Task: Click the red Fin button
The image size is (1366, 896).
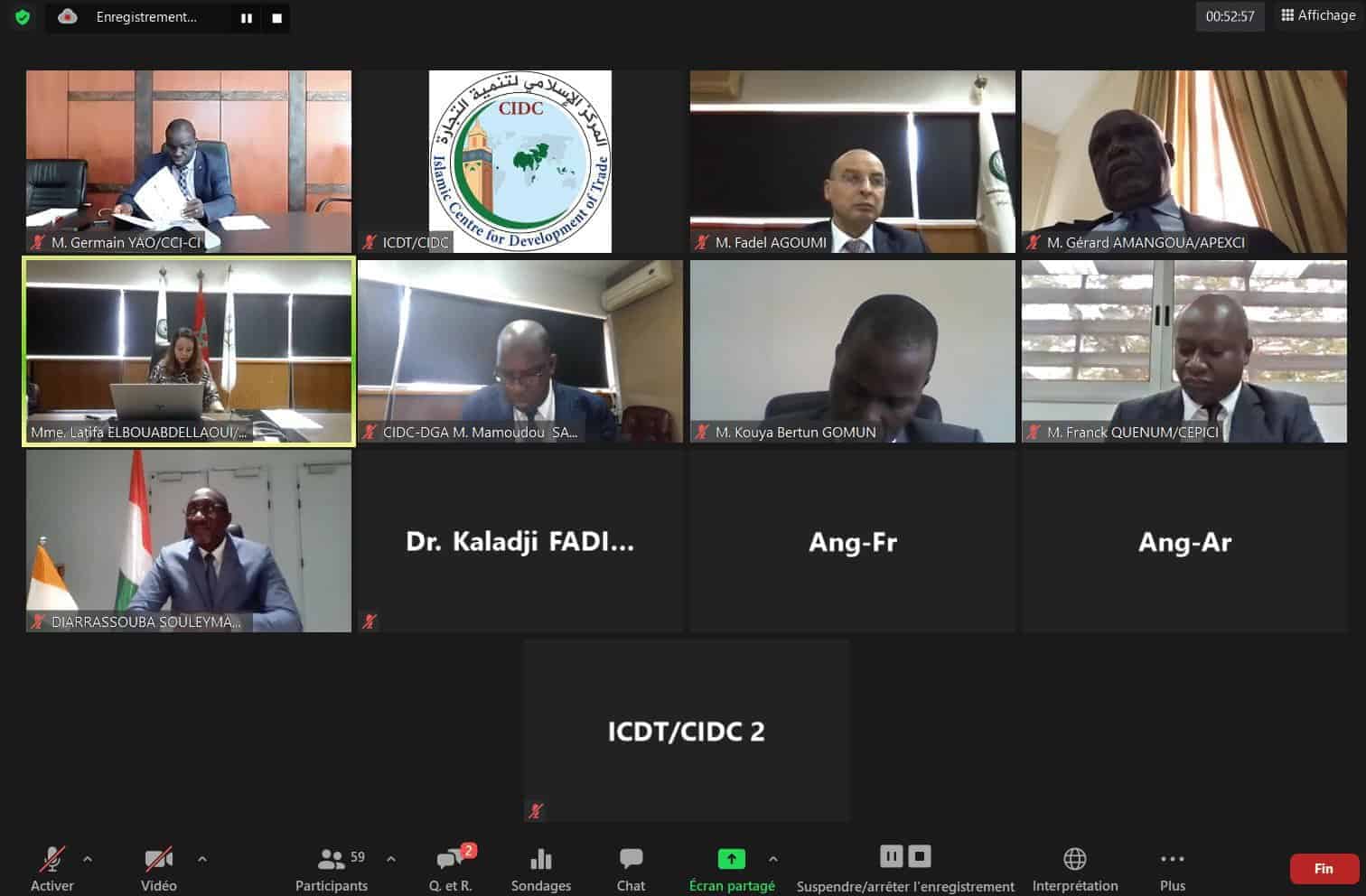Action: 1324,869
